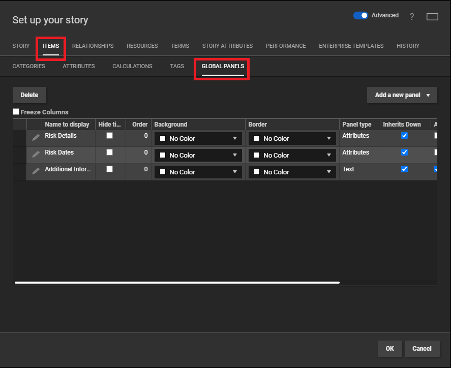Open the Add a new panel dropdown
The height and width of the screenshot is (368, 451).
402,95
